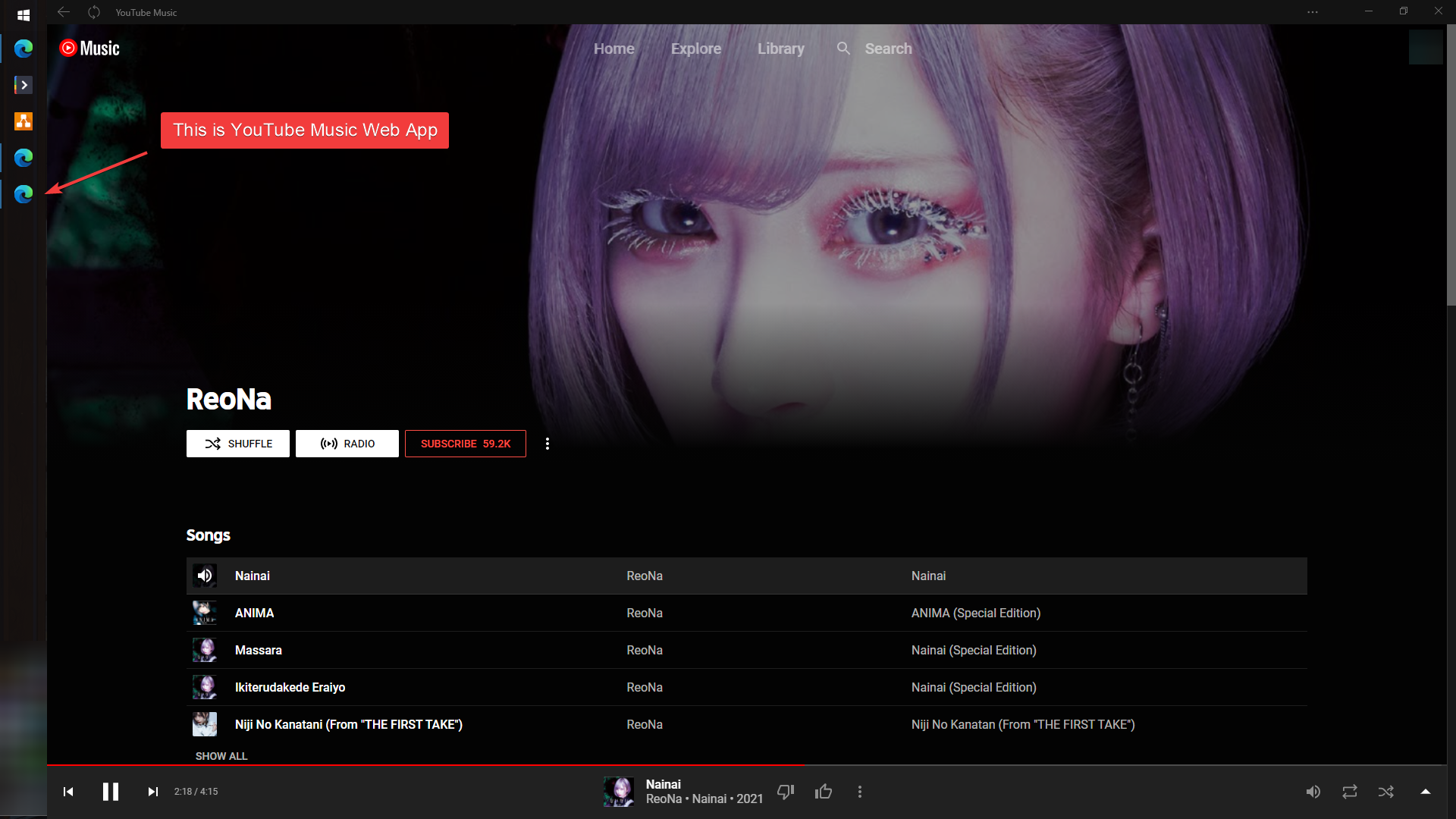This screenshot has width=1456, height=819.
Task: Expand the player page arrow
Action: click(1425, 792)
